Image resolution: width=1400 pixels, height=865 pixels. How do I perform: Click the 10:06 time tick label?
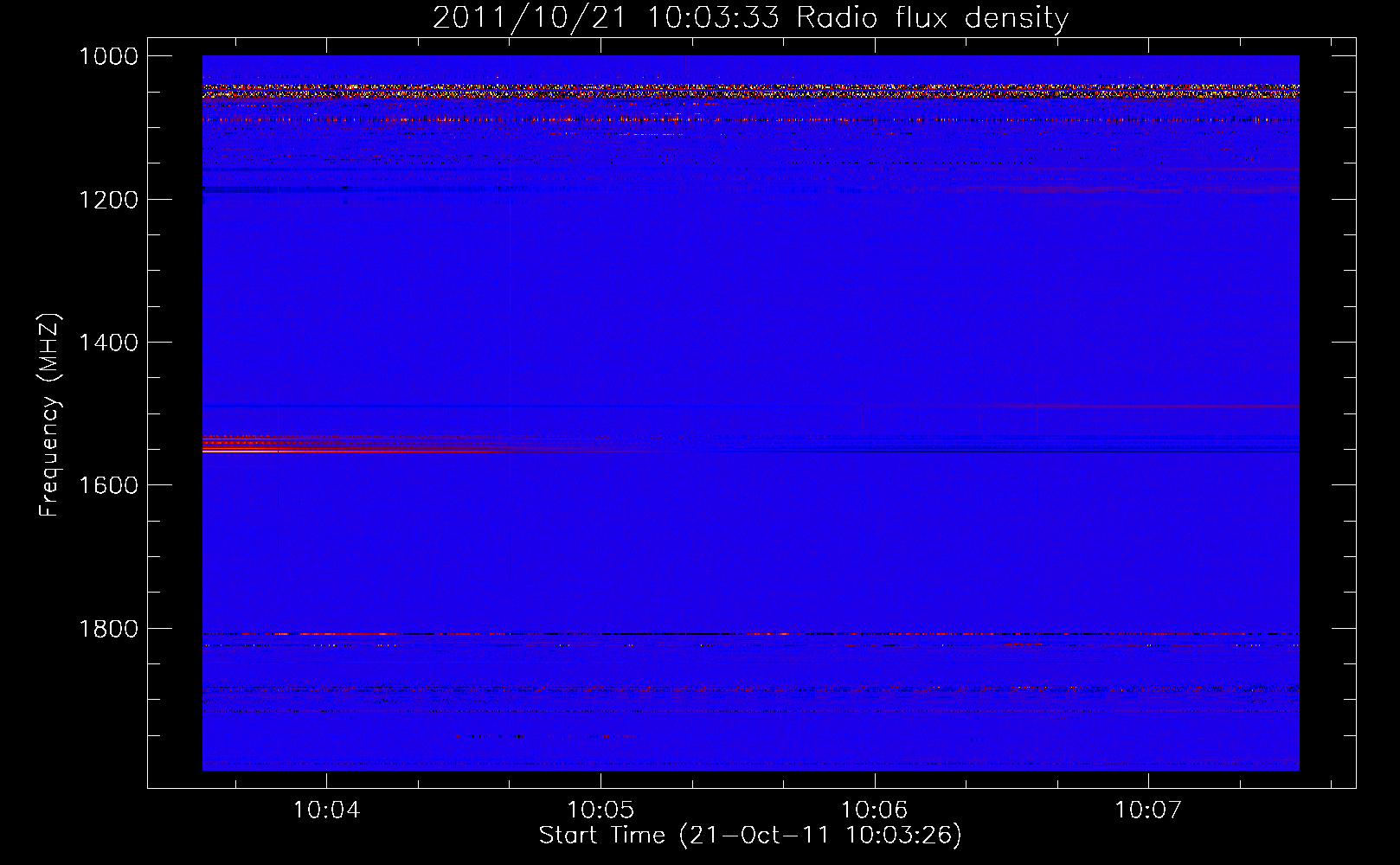click(x=874, y=810)
